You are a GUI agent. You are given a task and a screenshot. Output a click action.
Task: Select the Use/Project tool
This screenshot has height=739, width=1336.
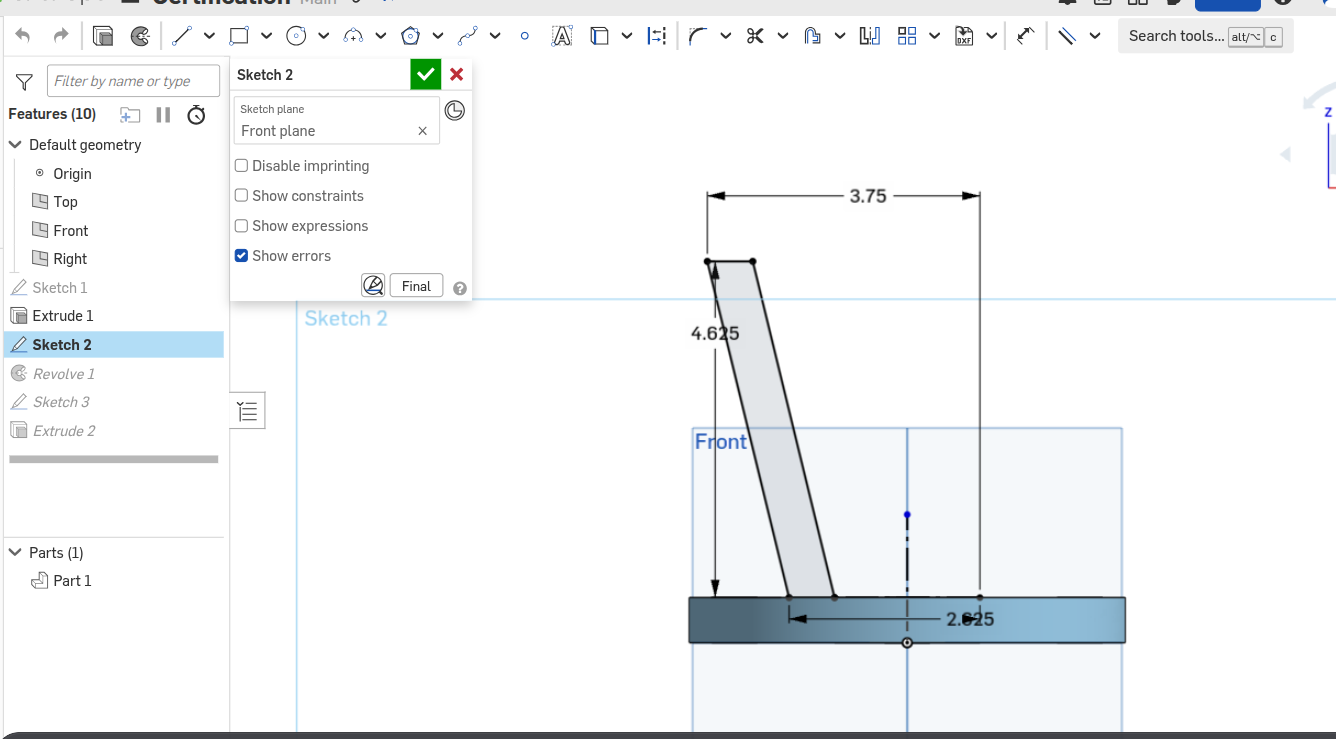(600, 36)
